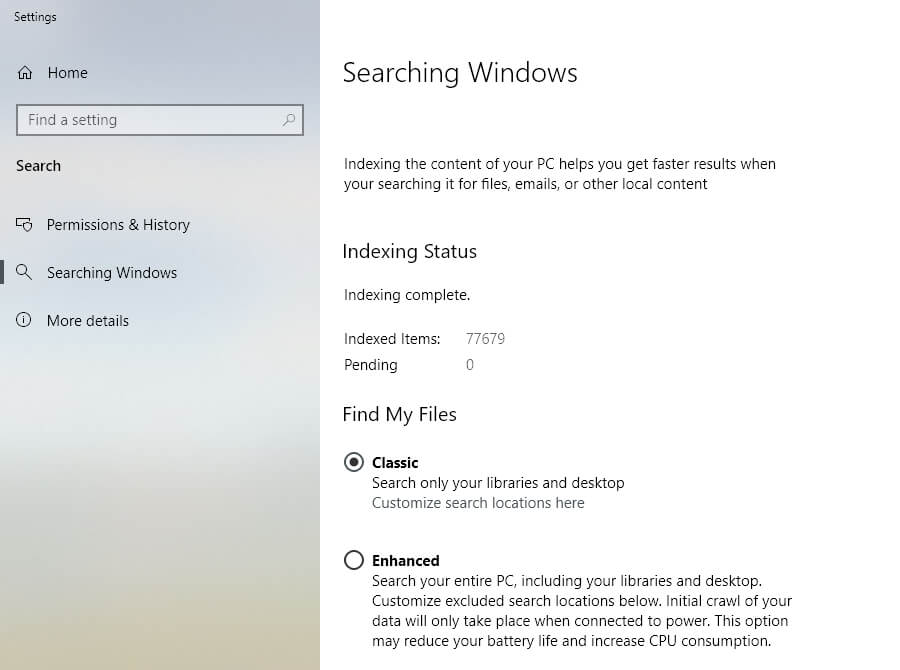900x670 pixels.
Task: Click the More details info circle icon
Action: pos(24,320)
